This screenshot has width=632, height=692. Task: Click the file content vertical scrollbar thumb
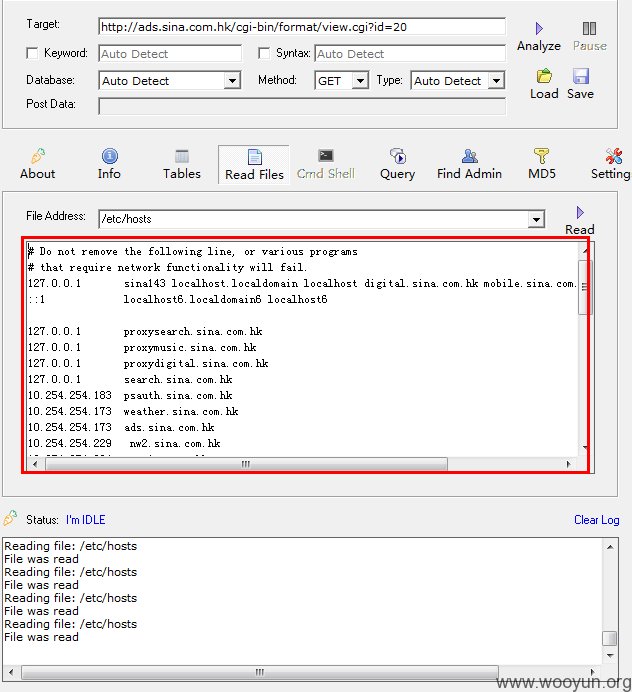tap(584, 287)
